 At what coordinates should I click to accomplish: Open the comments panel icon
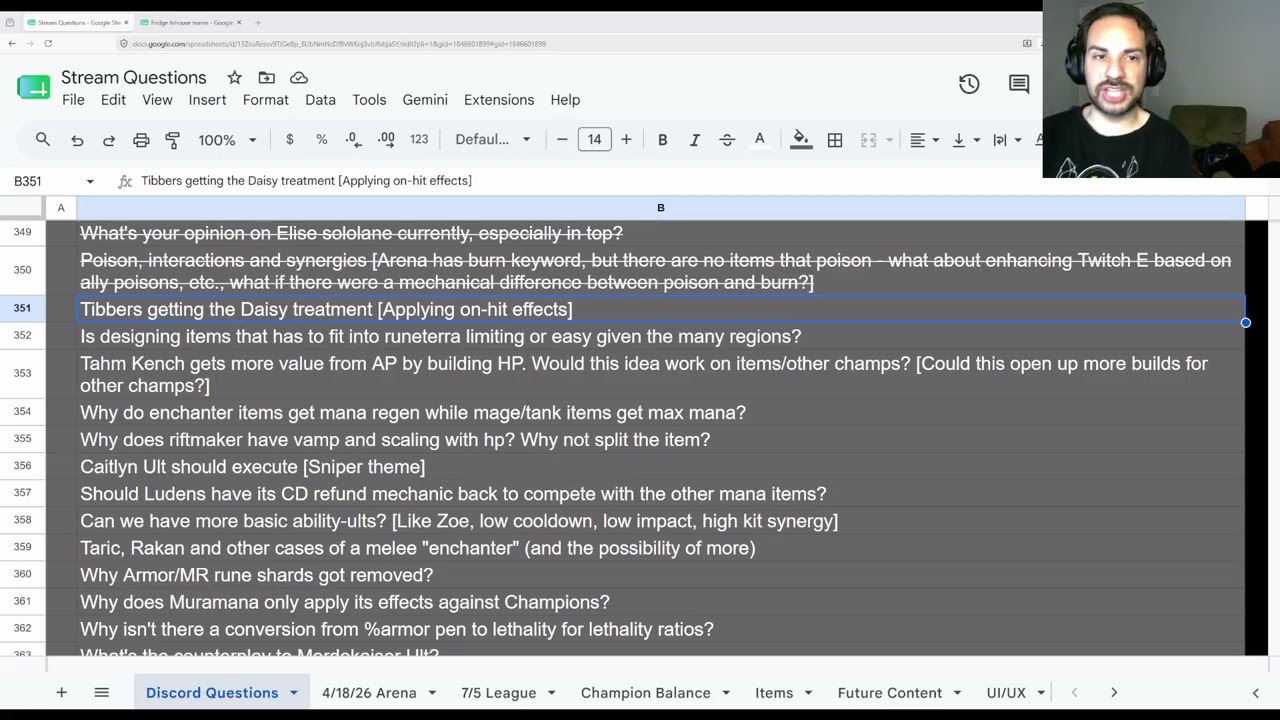click(x=1019, y=85)
